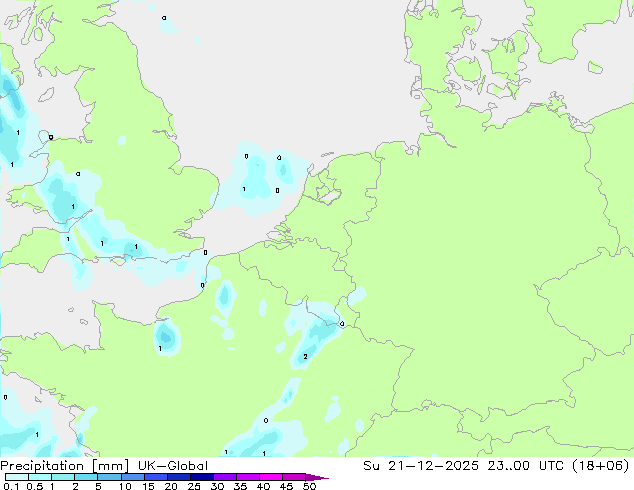The width and height of the screenshot is (634, 490).
Task: Click the '(18+06)' forecast offset text
Action: 601,466
